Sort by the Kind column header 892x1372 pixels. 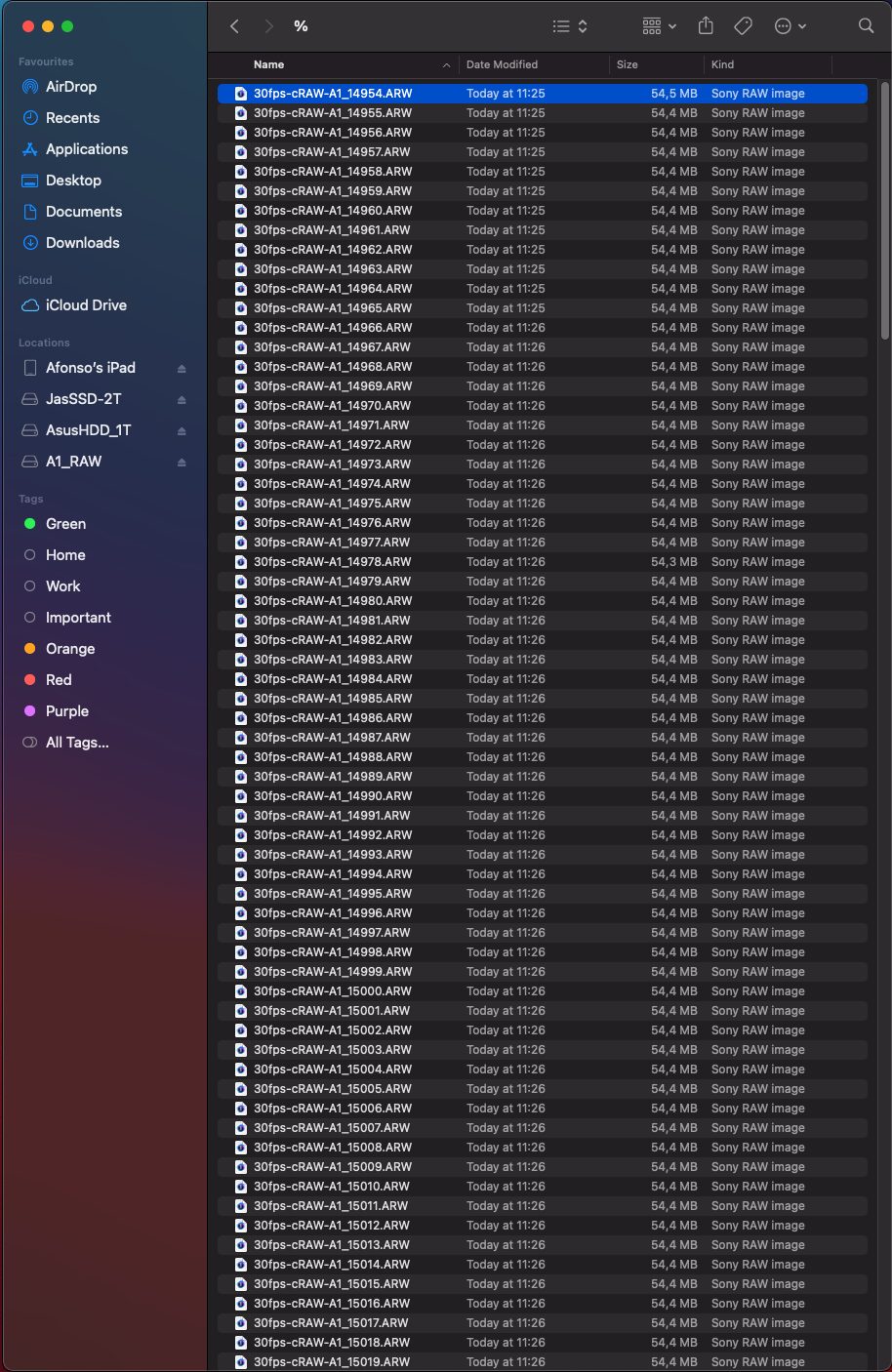coord(722,64)
